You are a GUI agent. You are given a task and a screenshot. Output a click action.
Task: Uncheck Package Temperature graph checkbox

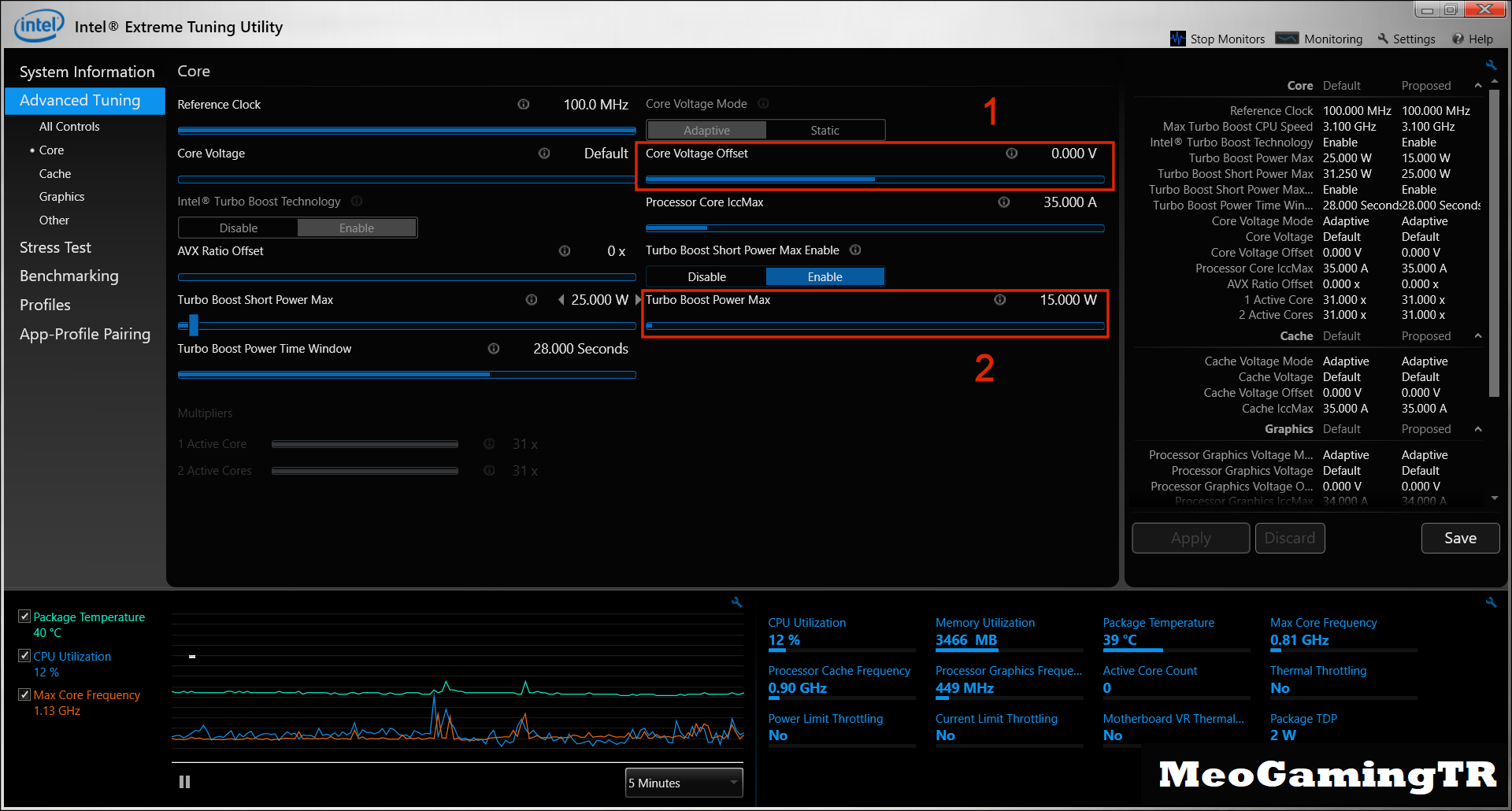[x=24, y=617]
